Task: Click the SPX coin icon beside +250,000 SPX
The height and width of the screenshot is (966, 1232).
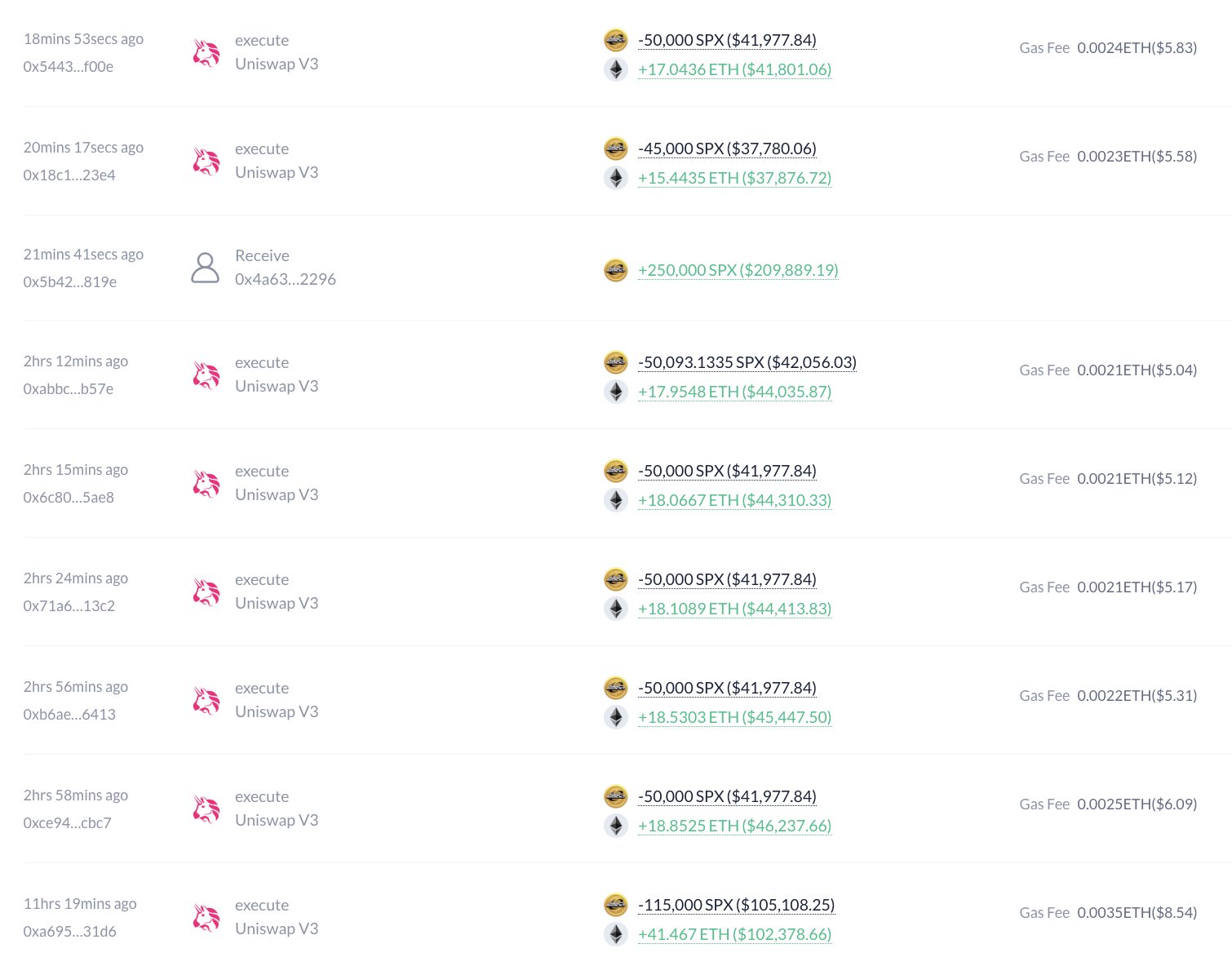Action: point(615,269)
